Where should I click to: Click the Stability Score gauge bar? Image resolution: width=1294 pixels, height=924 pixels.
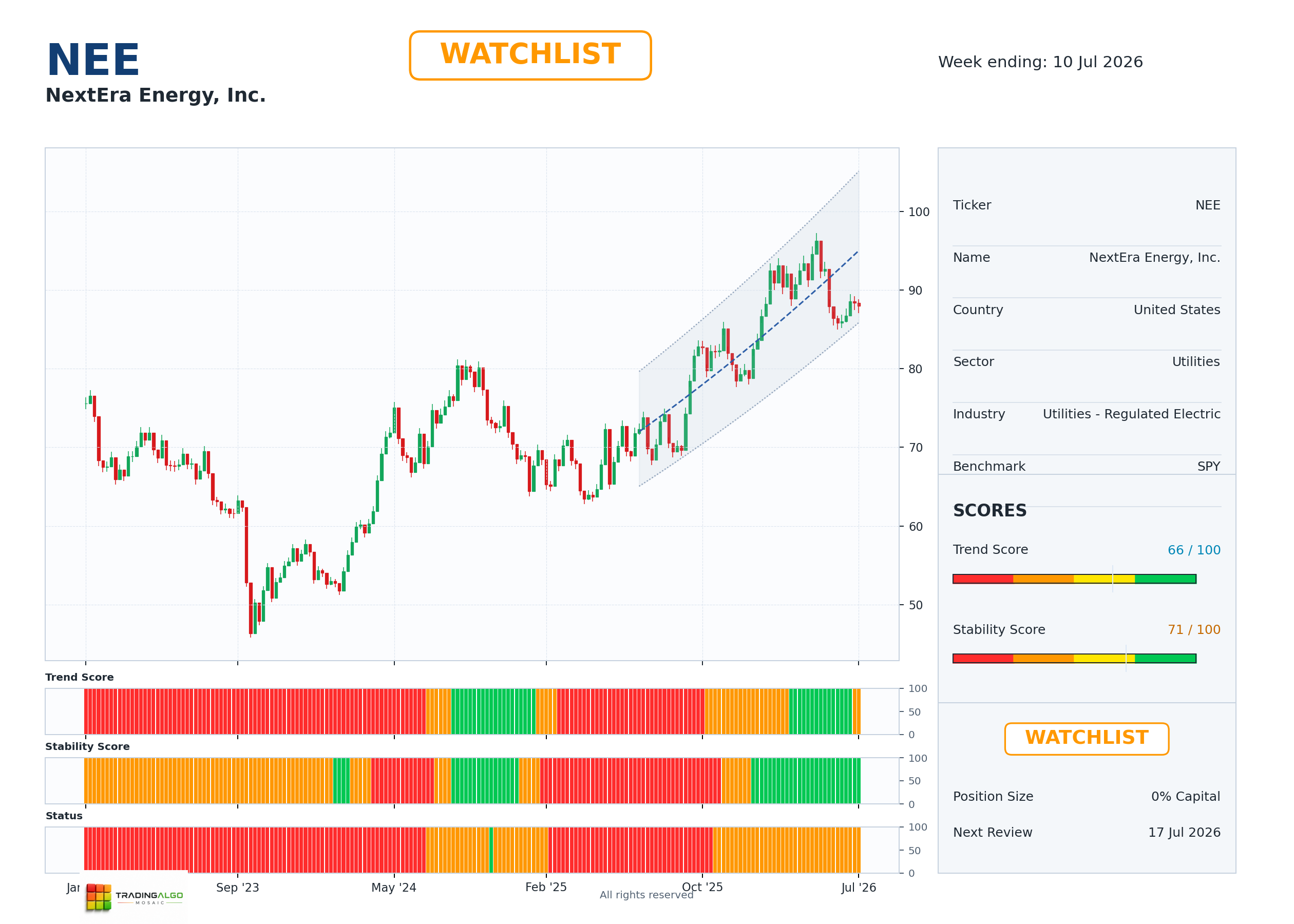pos(1074,658)
